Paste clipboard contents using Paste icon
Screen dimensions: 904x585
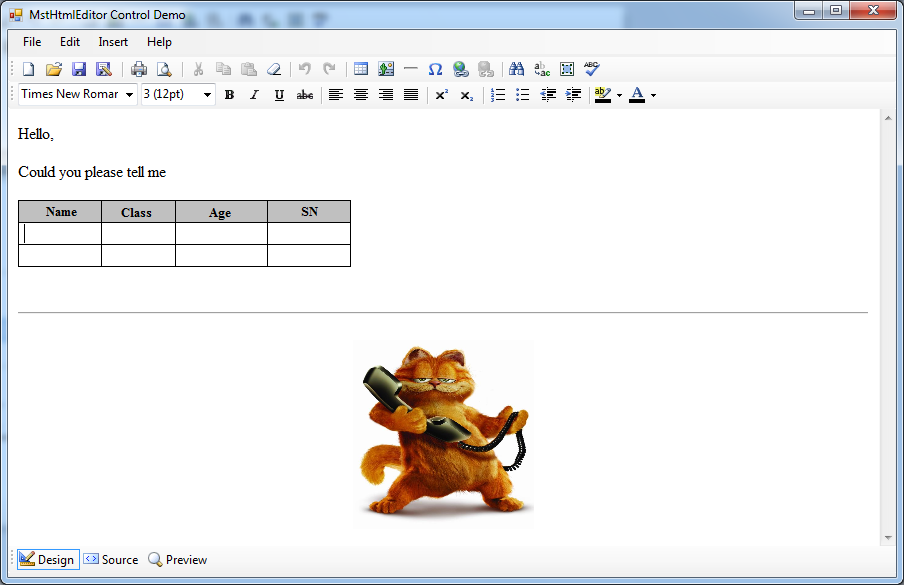(248, 69)
